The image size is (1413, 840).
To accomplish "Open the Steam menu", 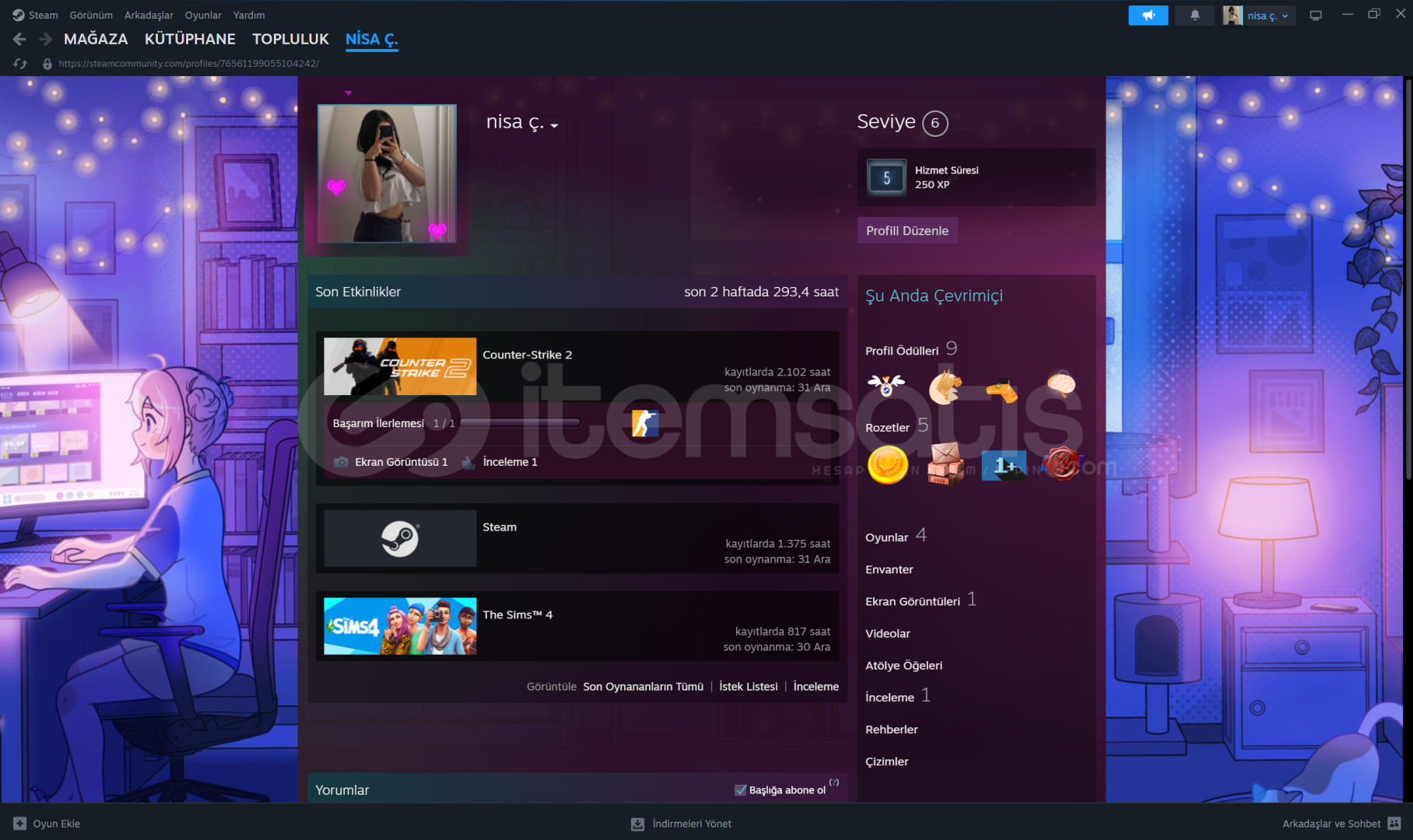I will click(44, 15).
